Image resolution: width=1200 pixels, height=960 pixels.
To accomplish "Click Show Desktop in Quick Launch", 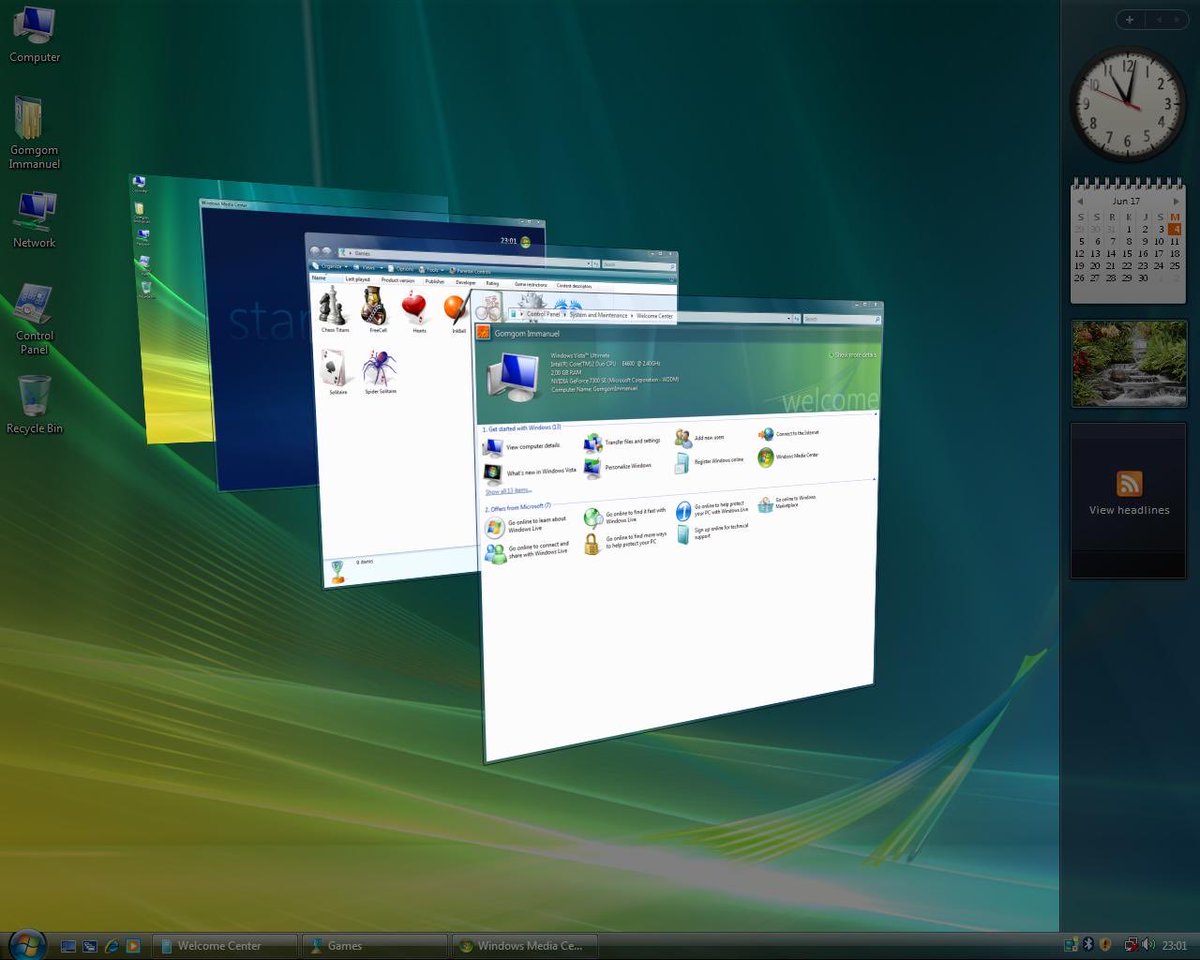I will click(x=69, y=945).
